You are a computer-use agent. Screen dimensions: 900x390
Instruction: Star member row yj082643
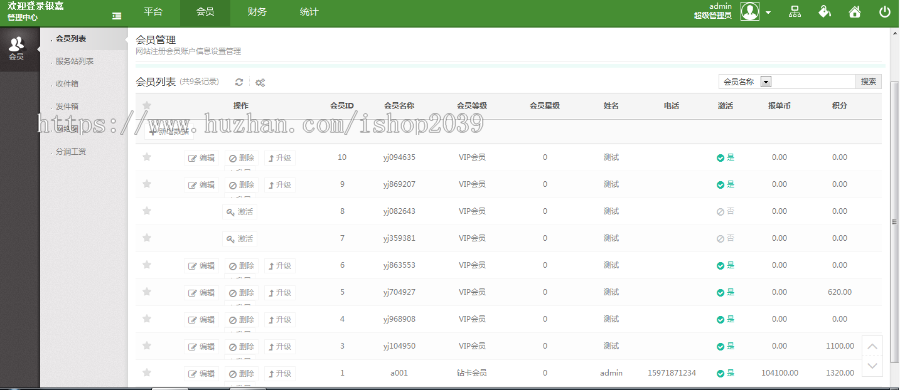pyautogui.click(x=147, y=211)
